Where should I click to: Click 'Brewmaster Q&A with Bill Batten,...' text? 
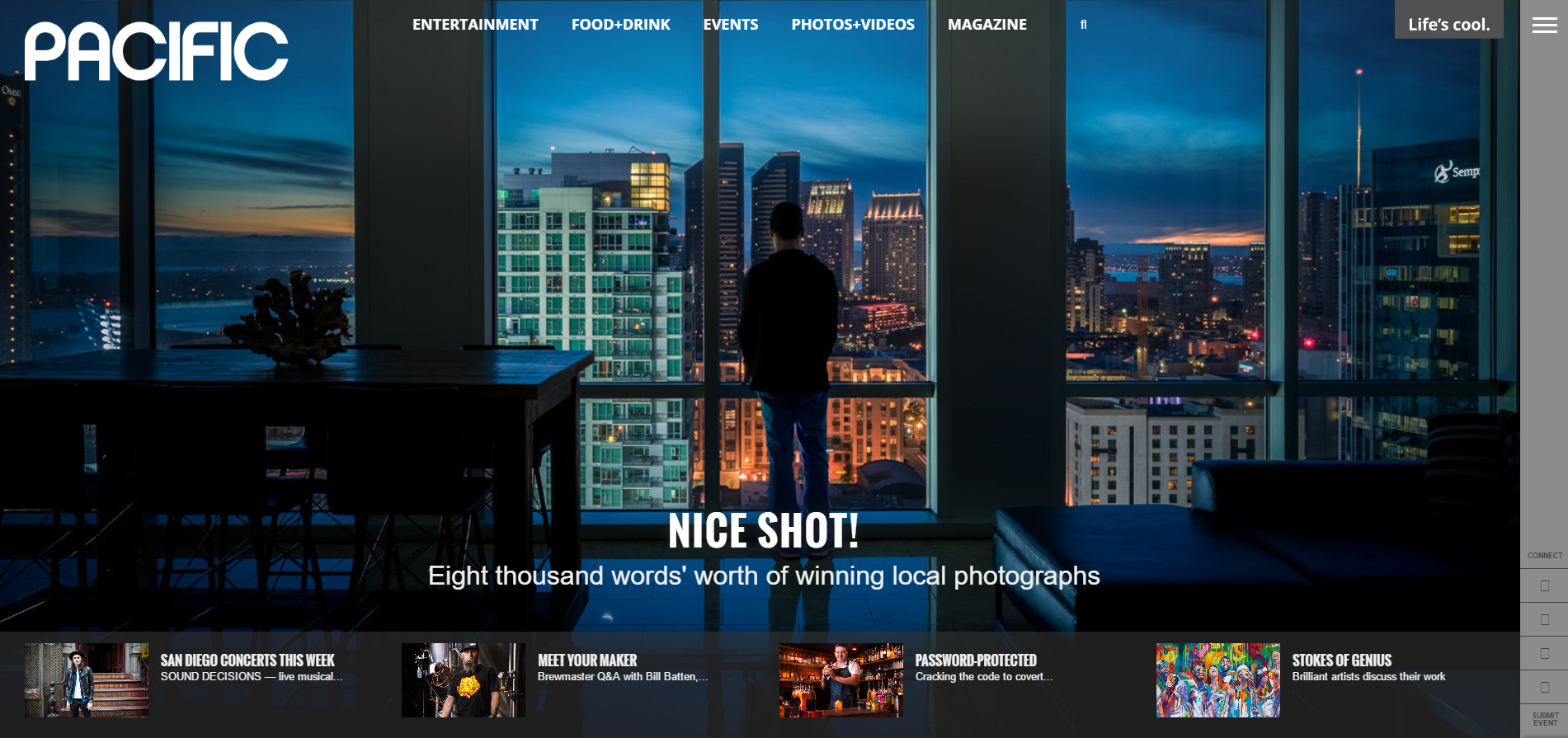(623, 677)
